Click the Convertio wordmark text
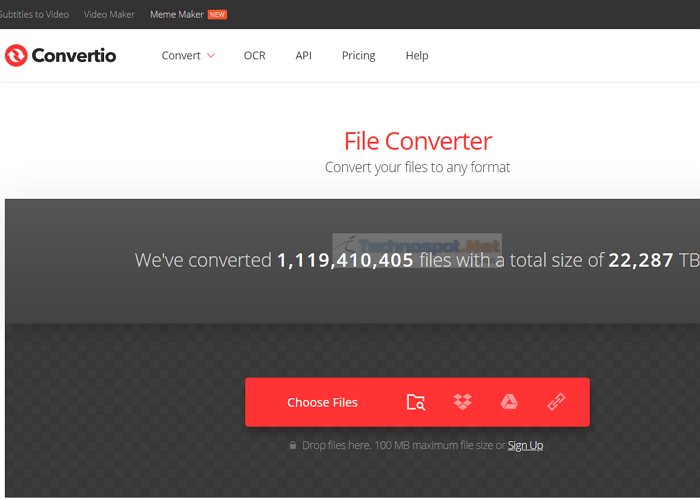Image resolution: width=700 pixels, height=500 pixels. pos(74,55)
